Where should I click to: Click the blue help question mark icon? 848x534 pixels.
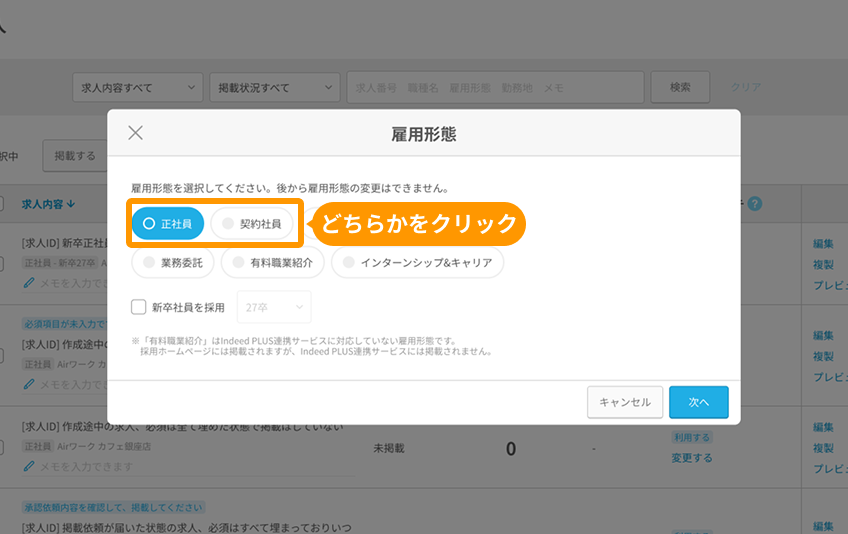[x=754, y=204]
